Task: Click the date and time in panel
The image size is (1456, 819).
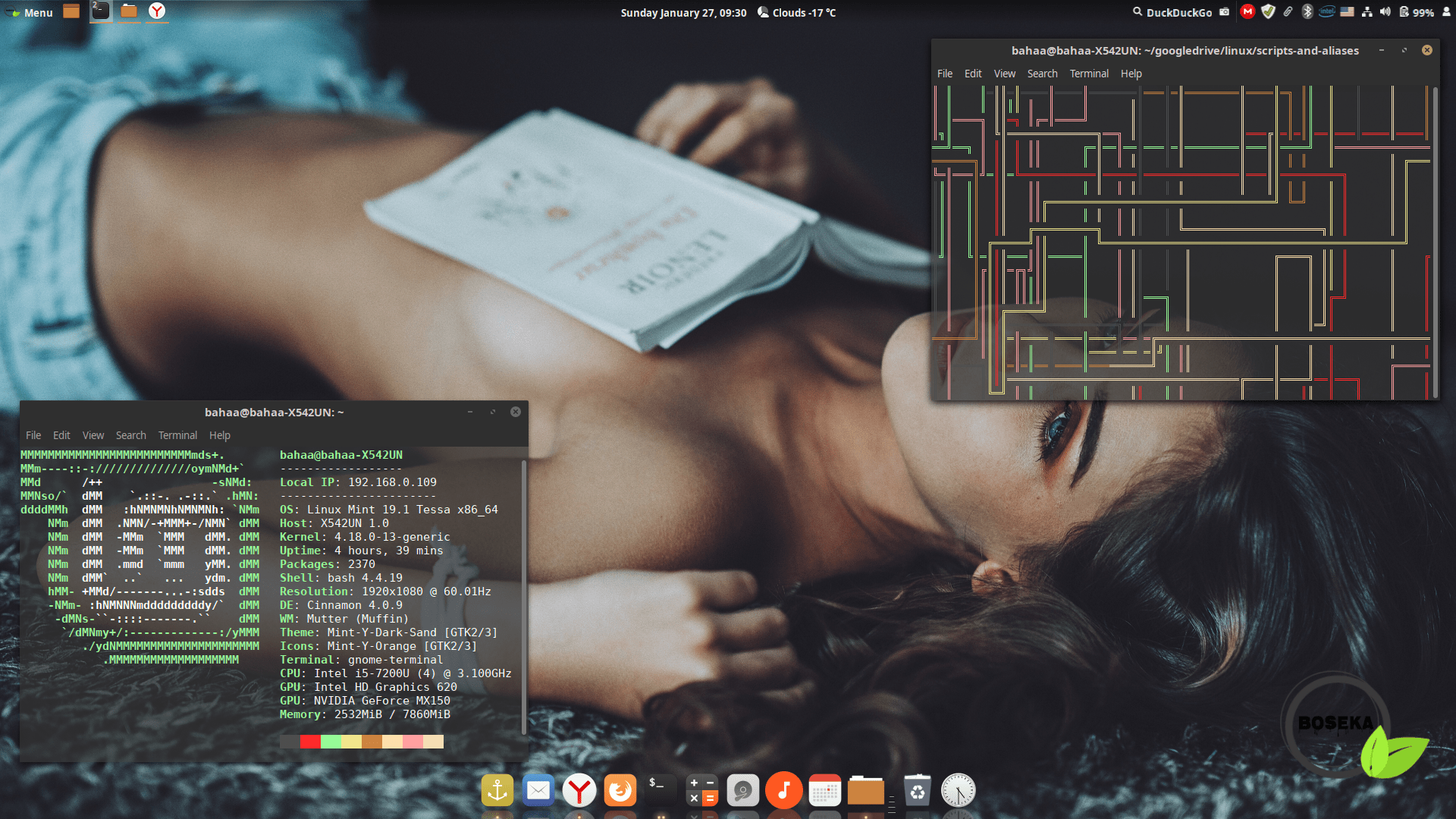Action: 683,12
